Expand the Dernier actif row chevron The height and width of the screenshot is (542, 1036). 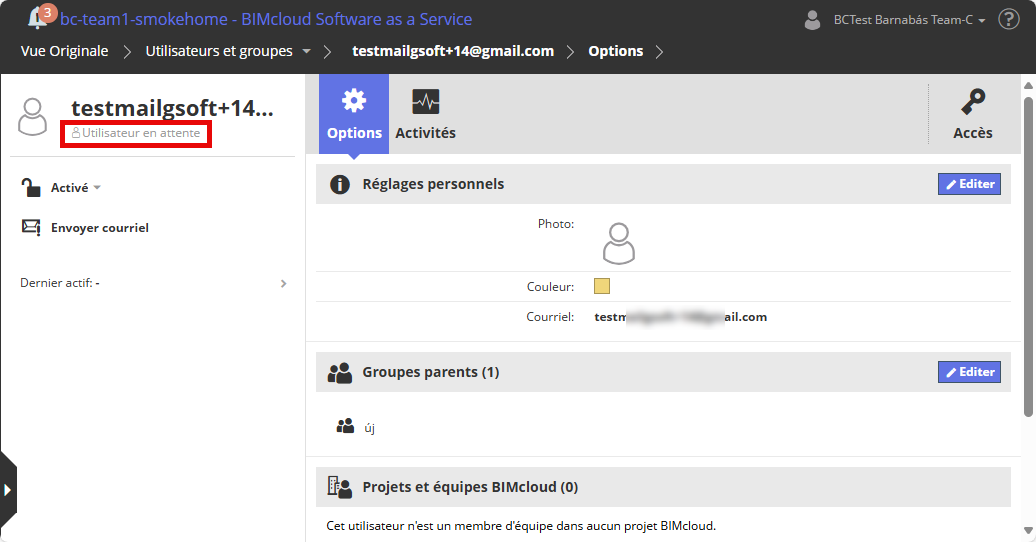click(x=283, y=283)
